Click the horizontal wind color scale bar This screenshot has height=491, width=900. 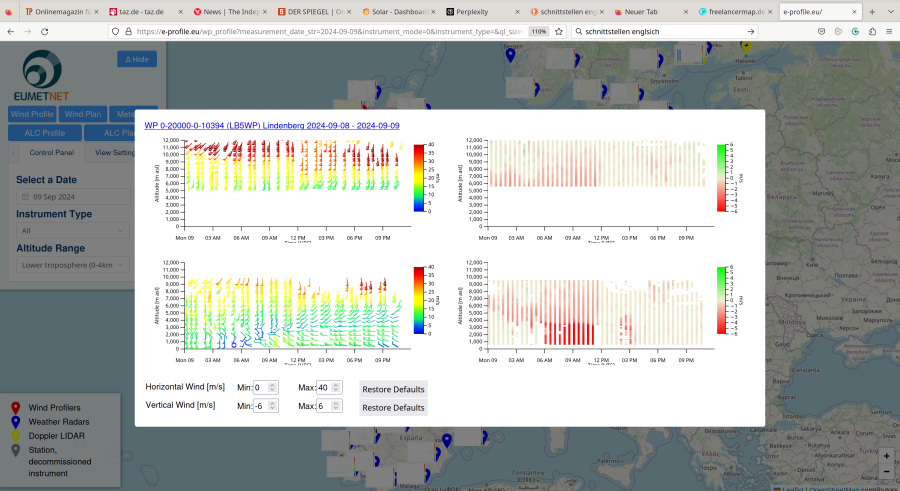tap(418, 176)
